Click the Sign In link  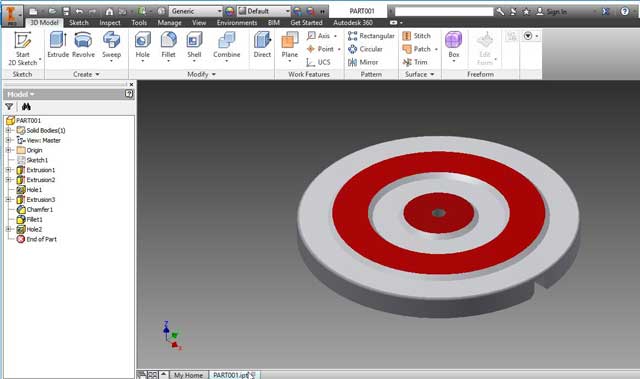click(x=551, y=11)
